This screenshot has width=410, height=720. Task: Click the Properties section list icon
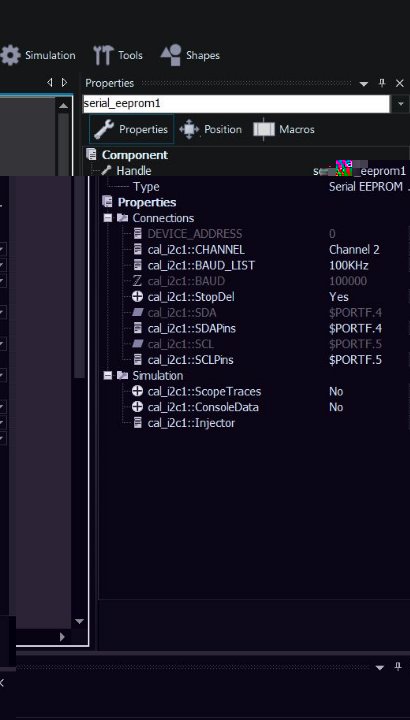pos(107,202)
